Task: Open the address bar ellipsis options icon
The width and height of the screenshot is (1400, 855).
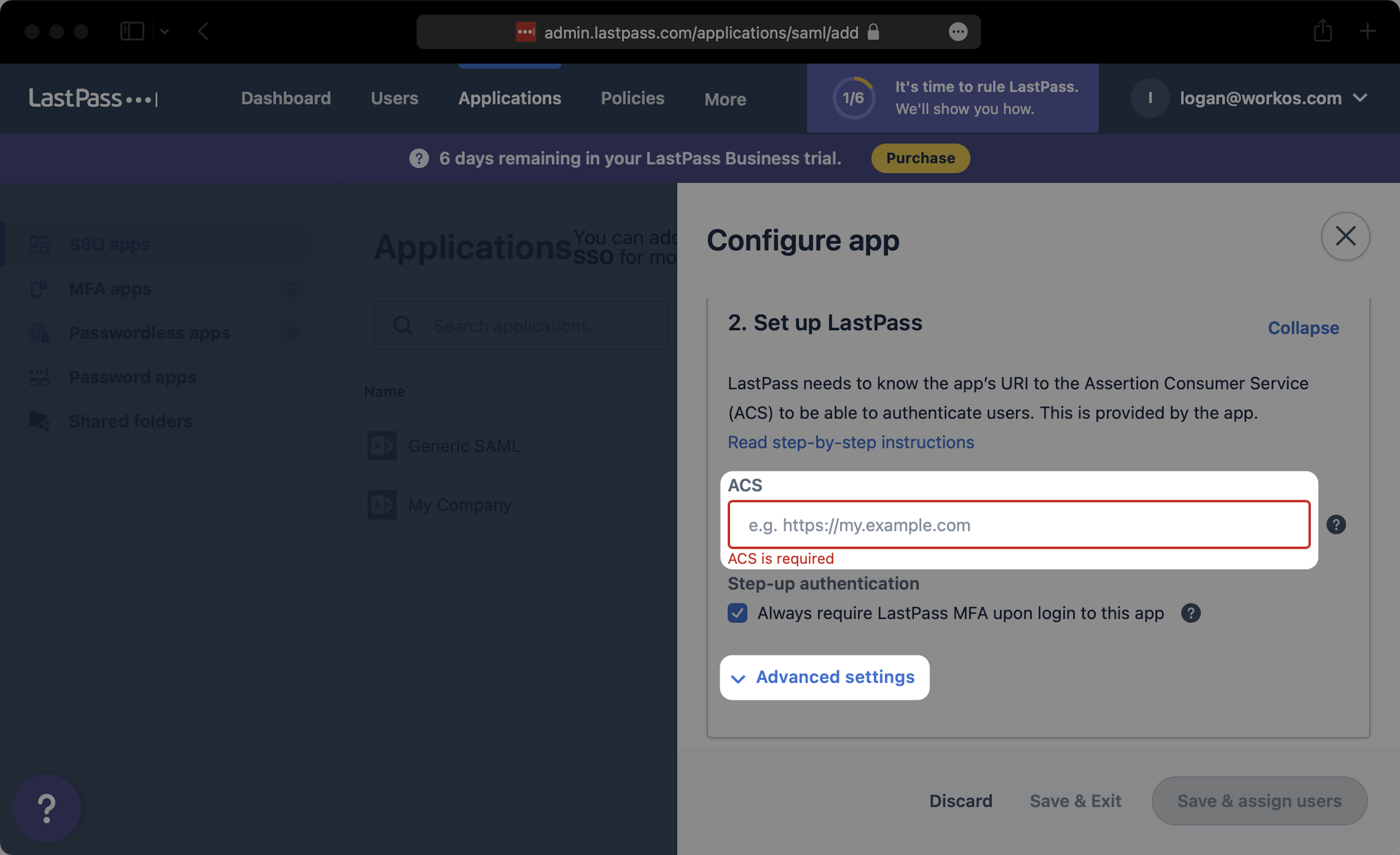Action: click(957, 32)
